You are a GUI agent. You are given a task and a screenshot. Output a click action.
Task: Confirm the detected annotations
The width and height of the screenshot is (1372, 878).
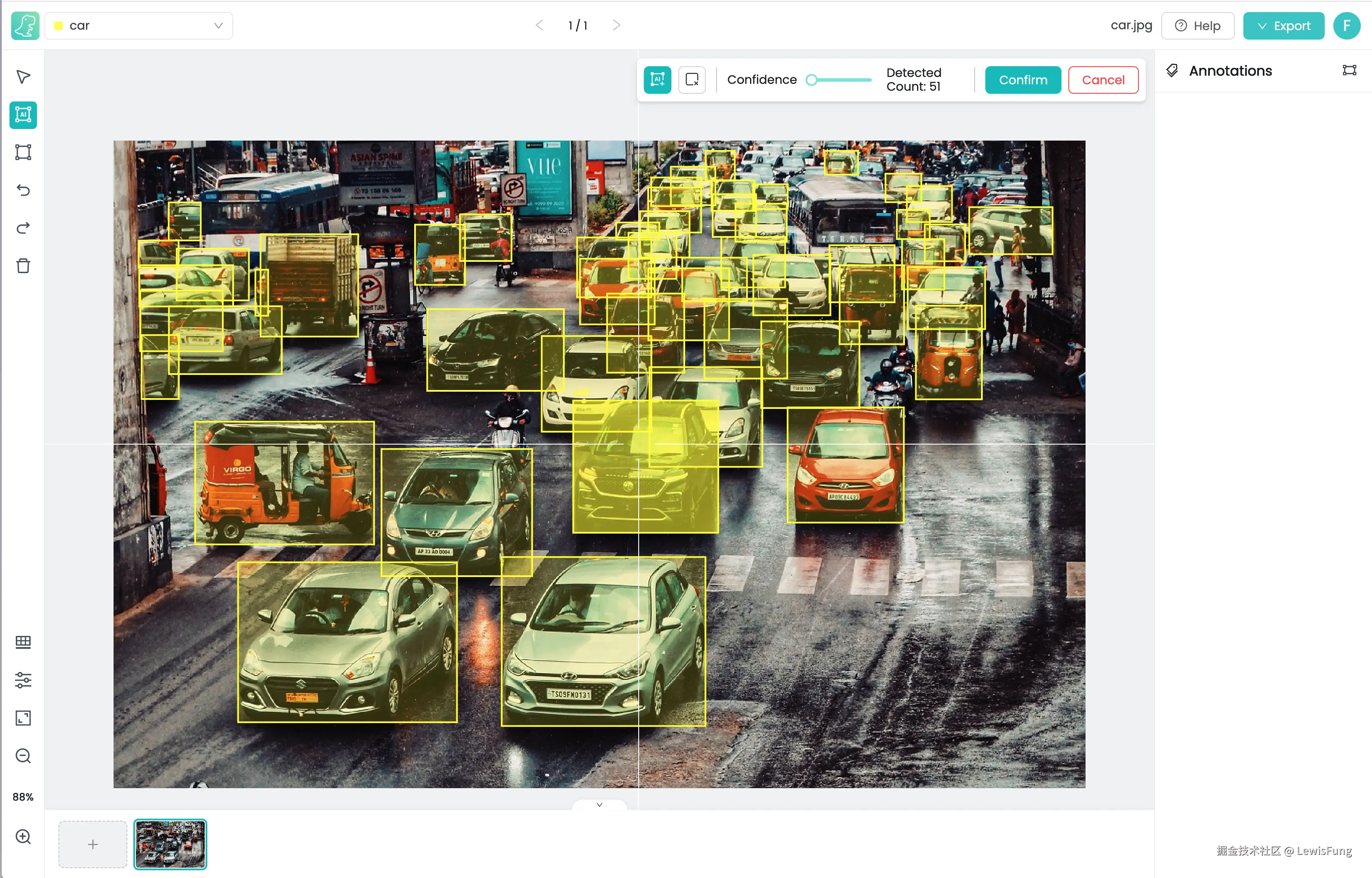click(1022, 80)
